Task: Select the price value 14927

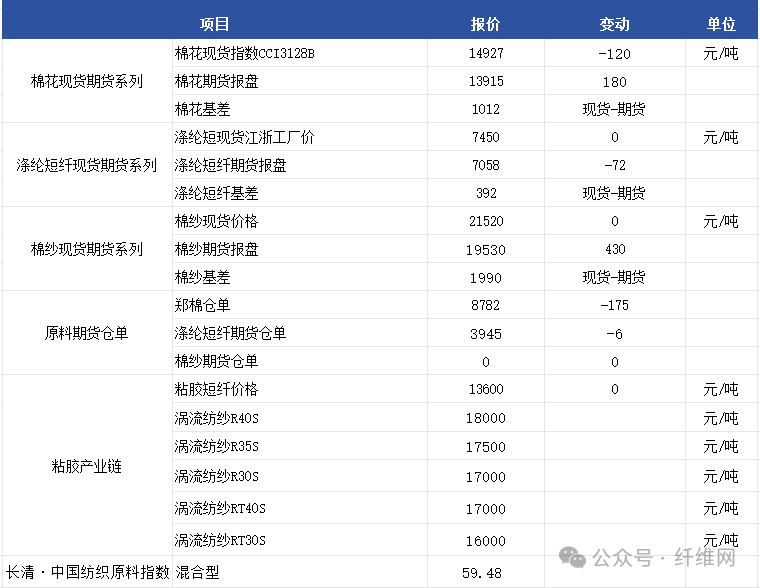Action: point(486,53)
